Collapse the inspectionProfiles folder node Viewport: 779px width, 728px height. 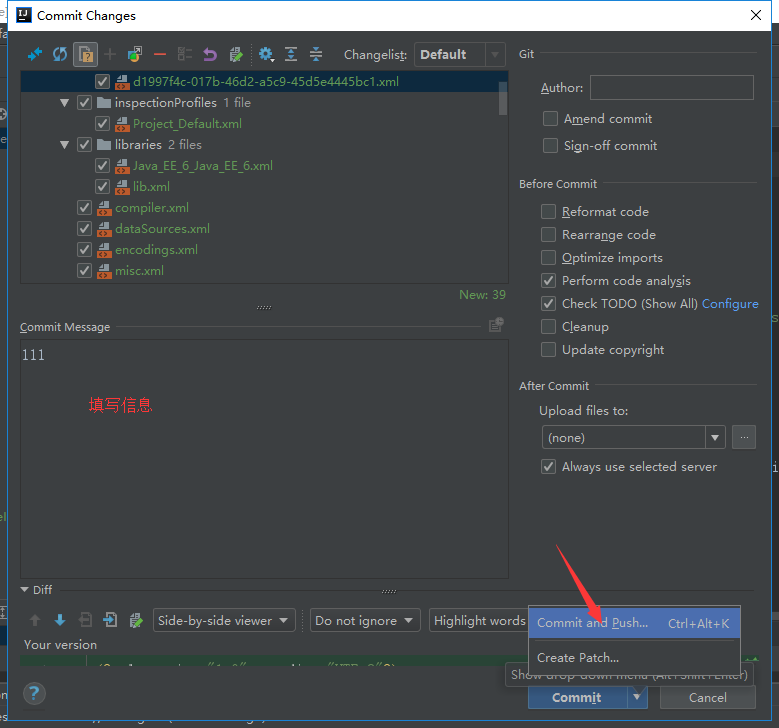(64, 103)
